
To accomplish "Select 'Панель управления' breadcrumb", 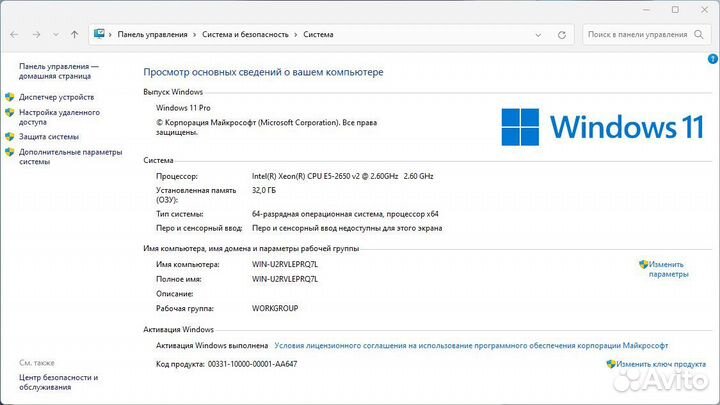I will pyautogui.click(x=152, y=34).
